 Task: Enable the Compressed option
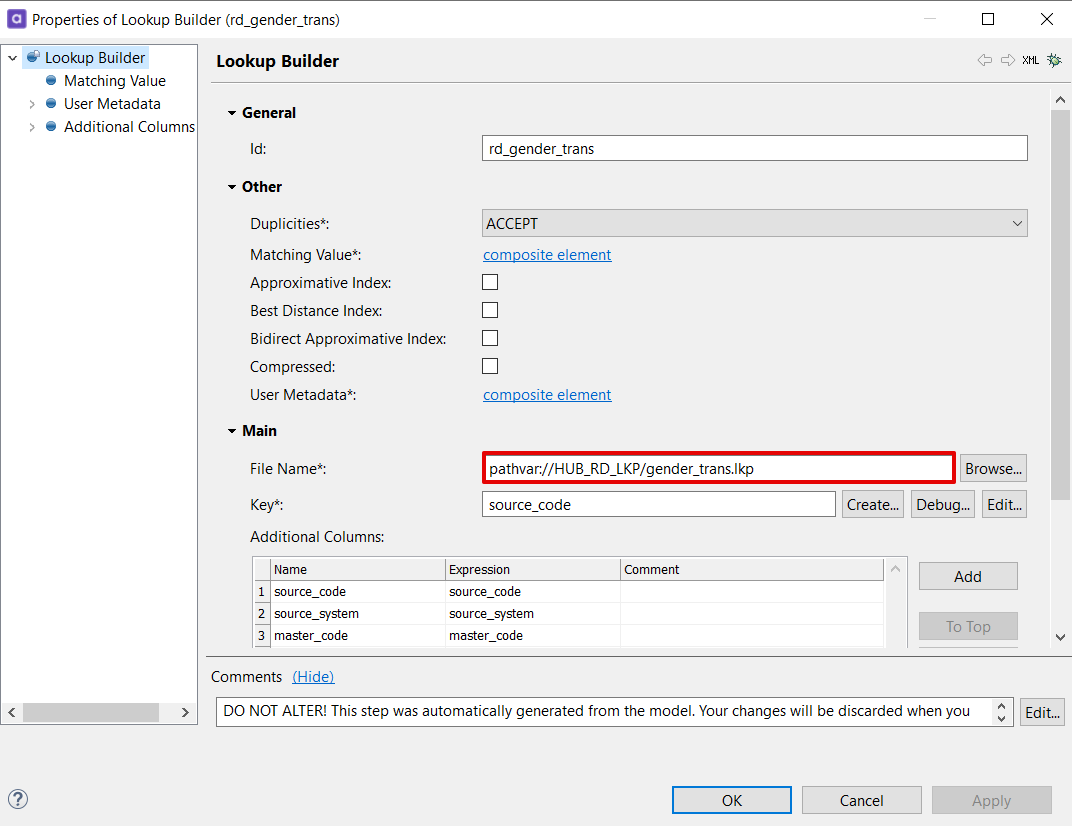coord(490,366)
